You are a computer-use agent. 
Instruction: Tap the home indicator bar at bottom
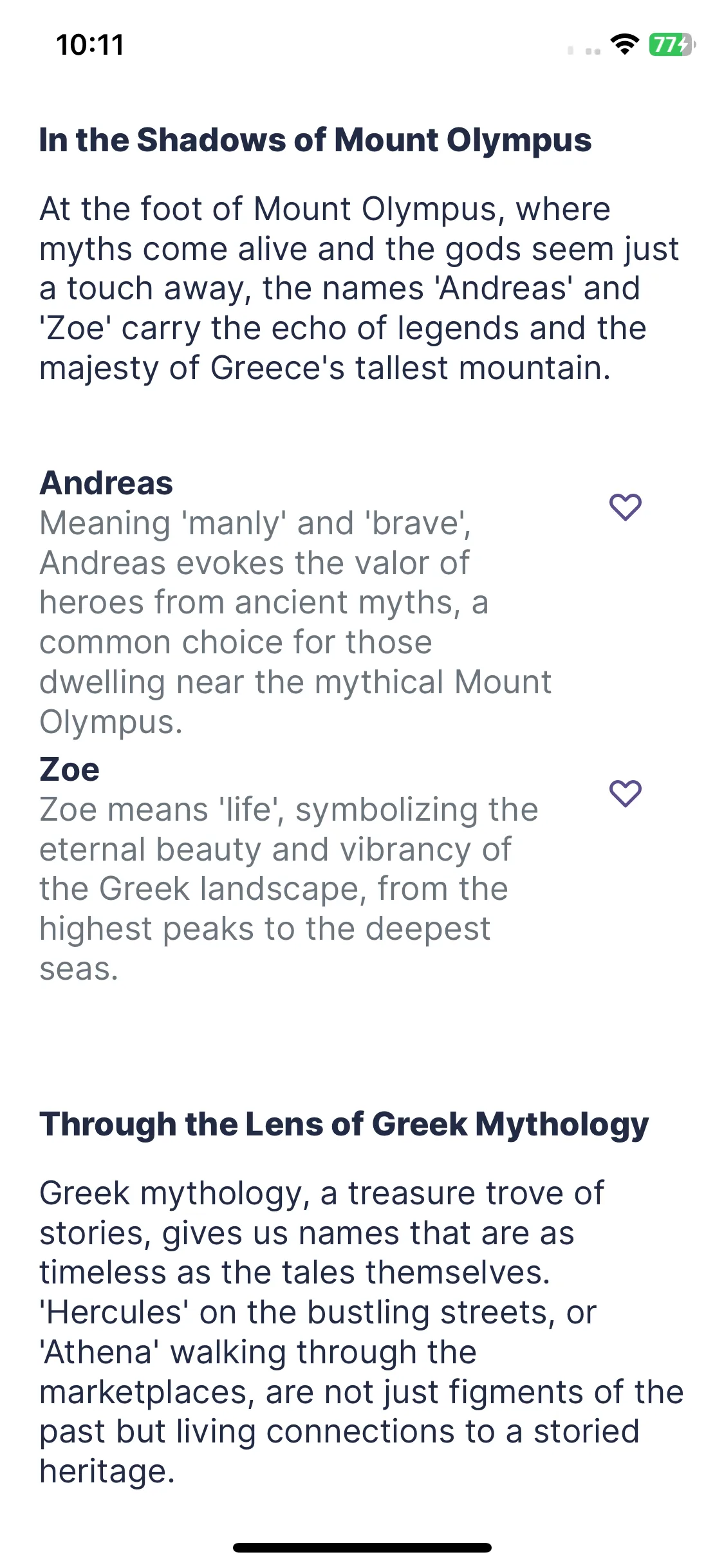tap(362, 1547)
